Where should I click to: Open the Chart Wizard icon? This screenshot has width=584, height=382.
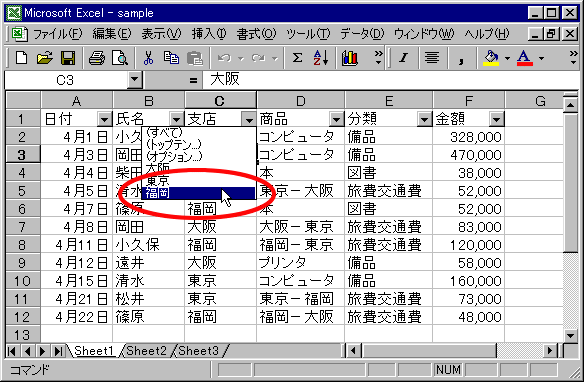pos(349,58)
